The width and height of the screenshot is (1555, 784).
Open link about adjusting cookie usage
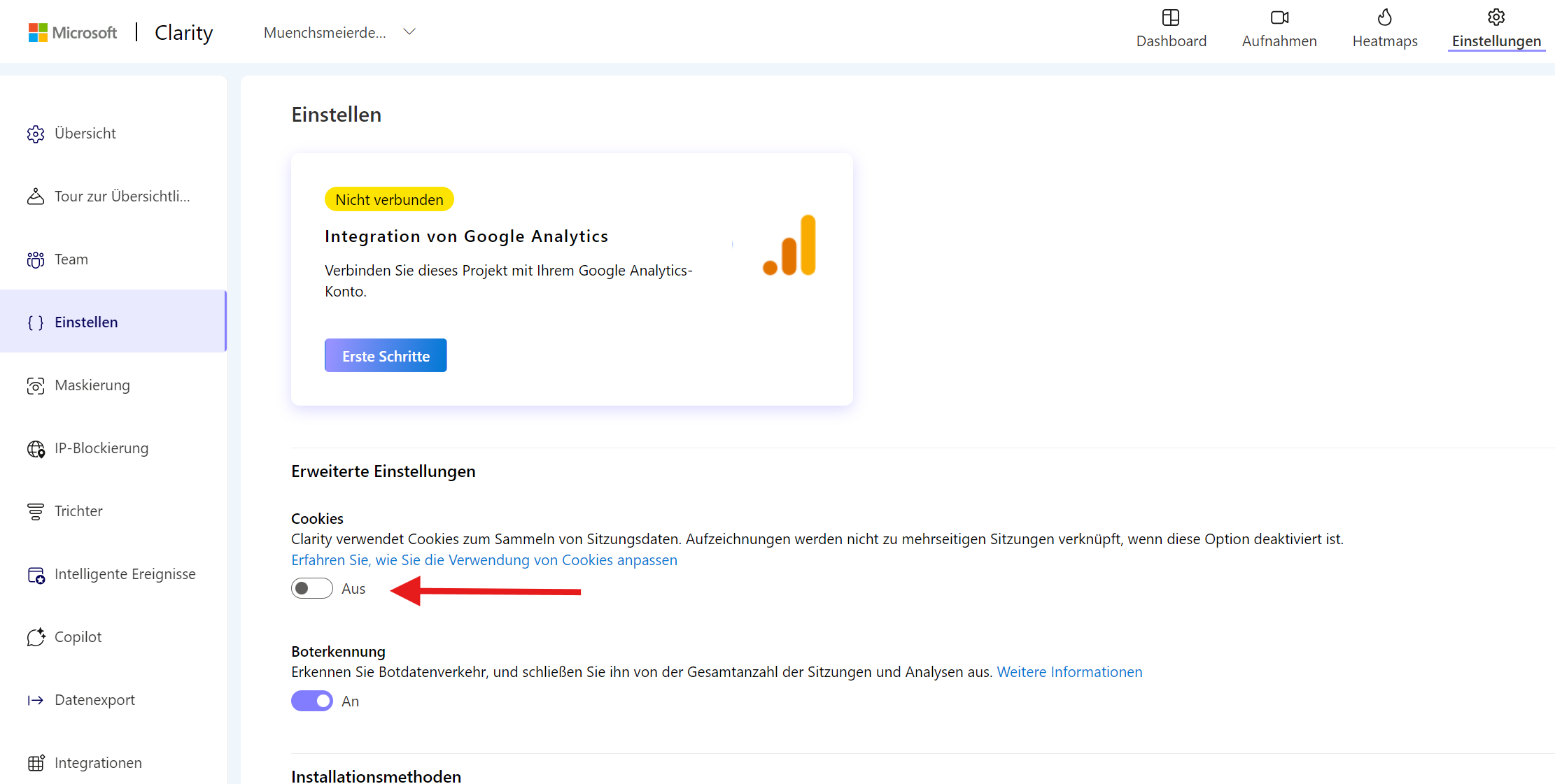click(484, 560)
